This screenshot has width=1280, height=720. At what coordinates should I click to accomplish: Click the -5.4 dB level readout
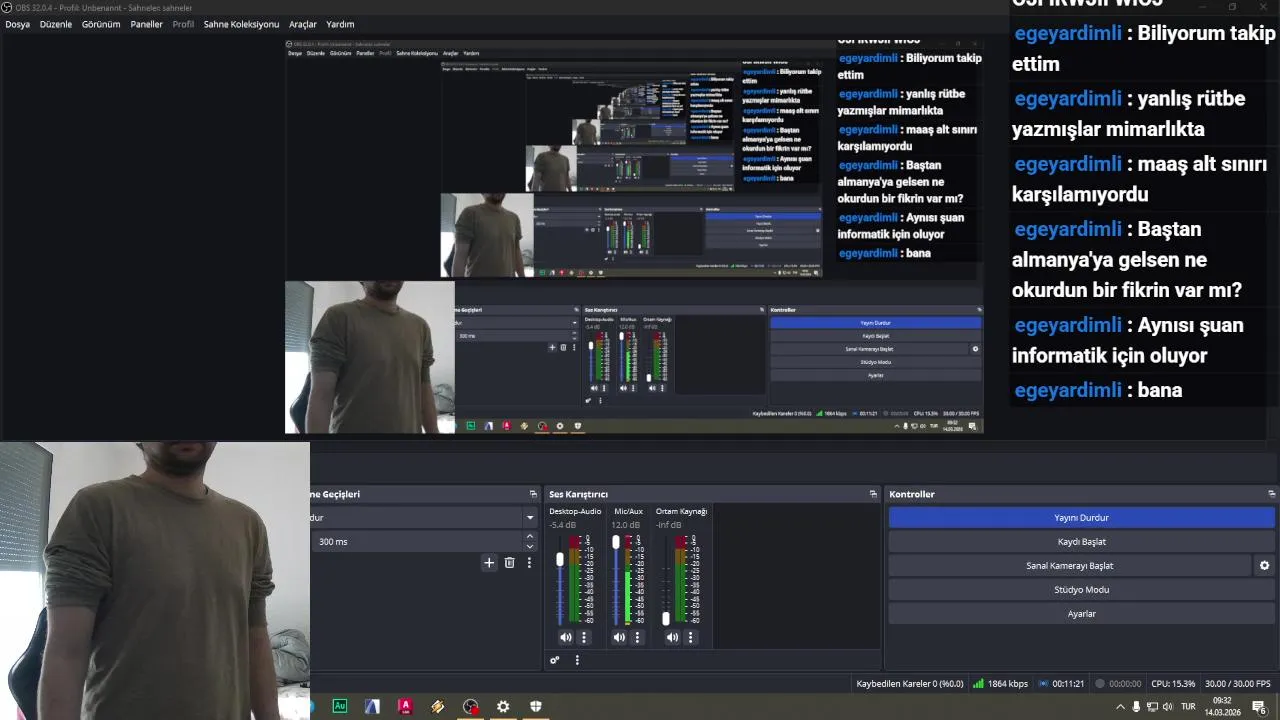[563, 525]
